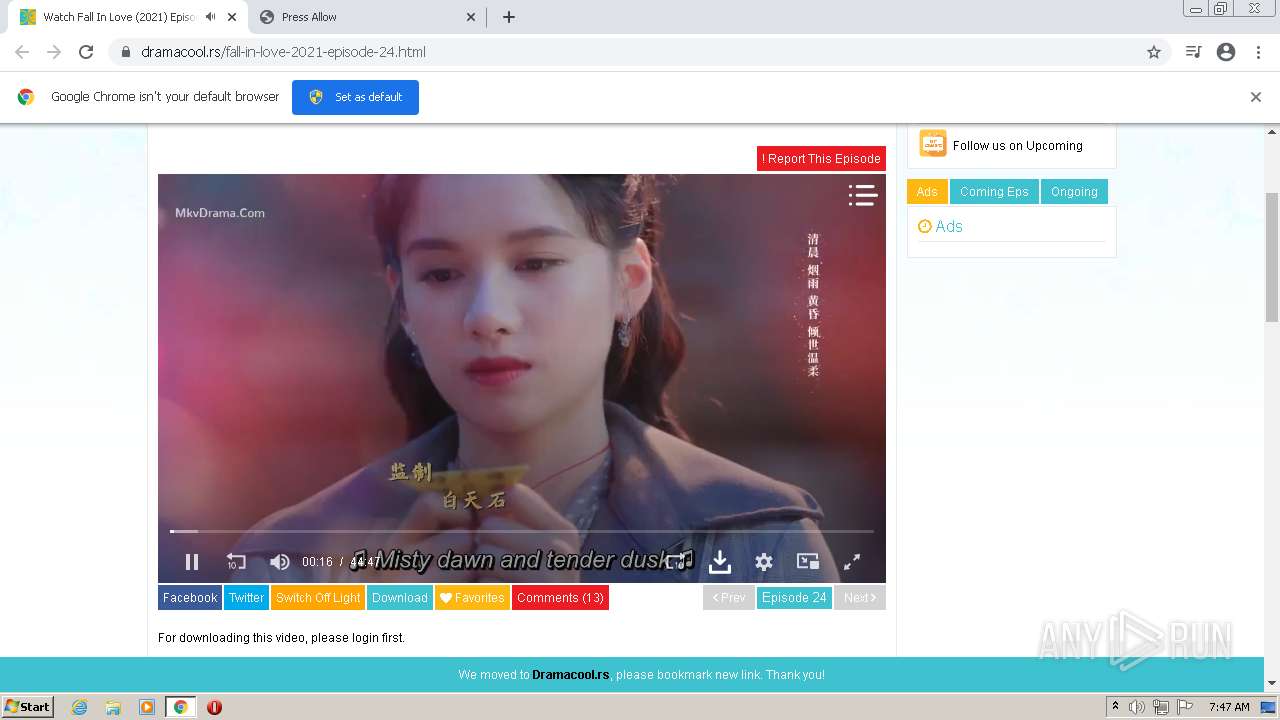The image size is (1280, 720).
Task: Open video player settings gear
Action: [x=764, y=562]
